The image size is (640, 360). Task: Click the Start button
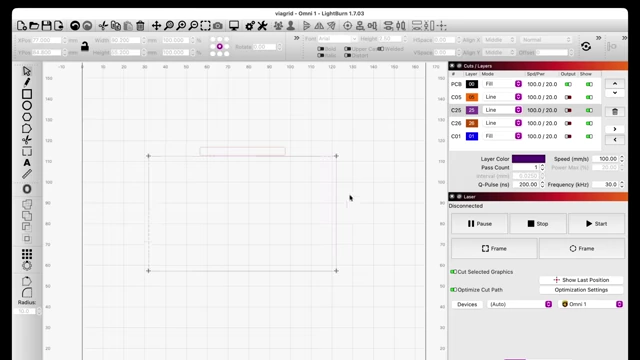point(596,224)
